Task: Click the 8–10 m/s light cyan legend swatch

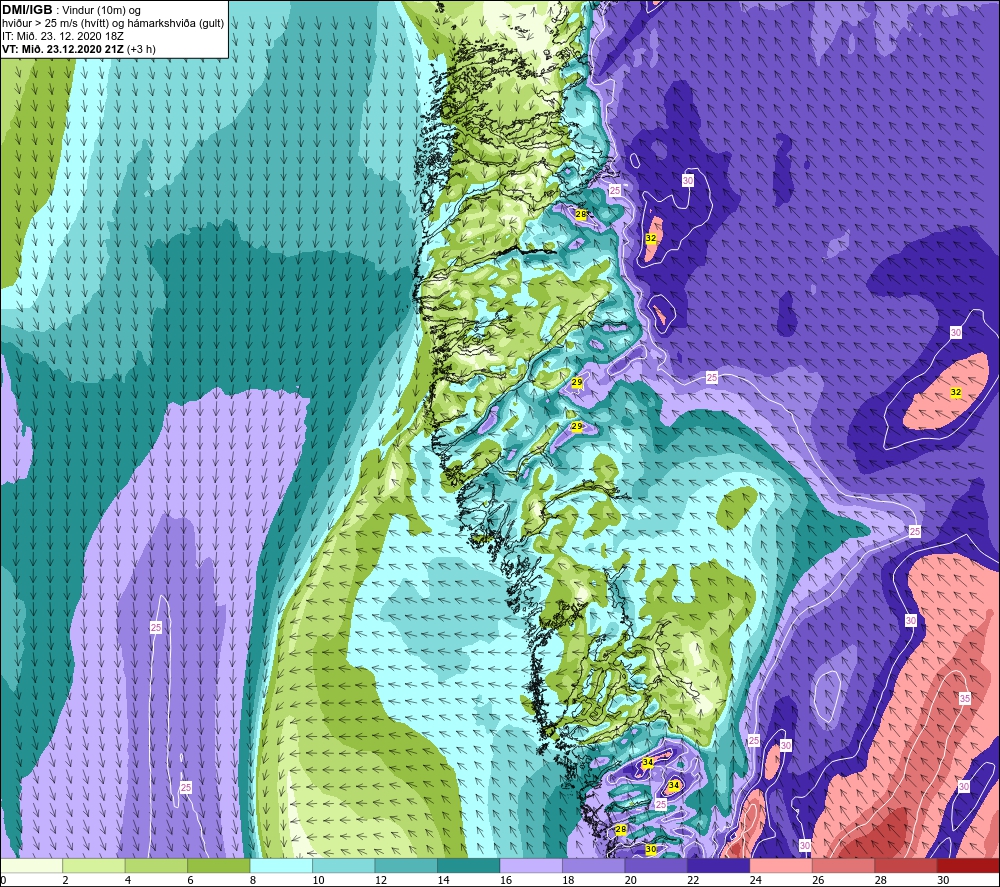Action: 281,865
